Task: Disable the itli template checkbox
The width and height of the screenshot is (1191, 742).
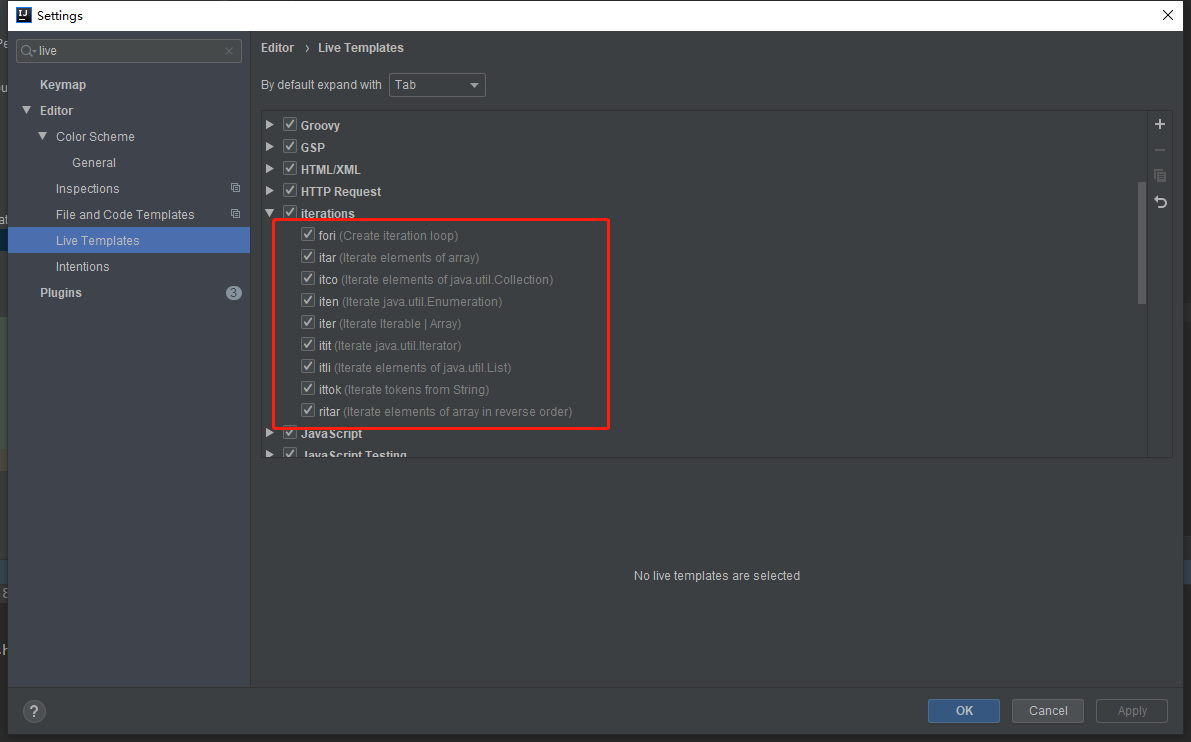Action: (x=308, y=367)
